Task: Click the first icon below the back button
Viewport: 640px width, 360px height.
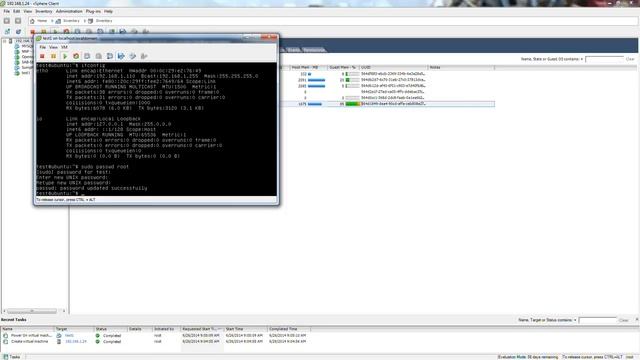Action: pyautogui.click(x=7, y=31)
